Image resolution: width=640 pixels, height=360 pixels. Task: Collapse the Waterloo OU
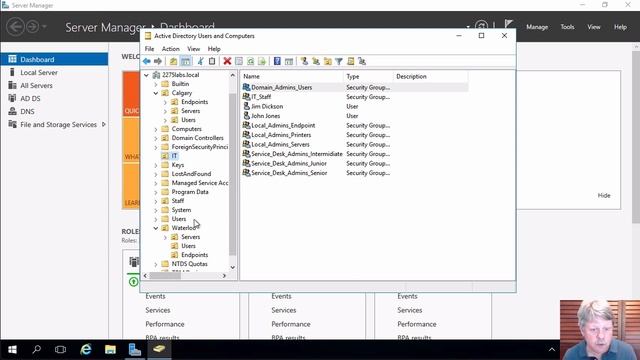tap(156, 228)
